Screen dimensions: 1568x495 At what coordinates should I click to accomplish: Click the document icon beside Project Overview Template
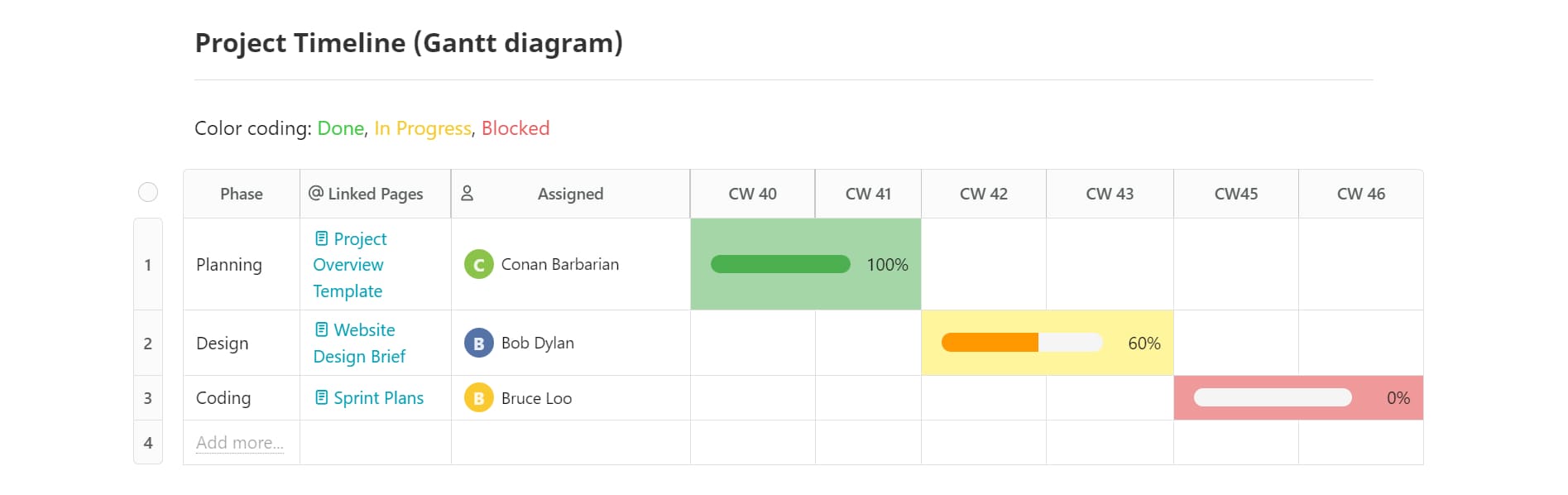pos(322,238)
